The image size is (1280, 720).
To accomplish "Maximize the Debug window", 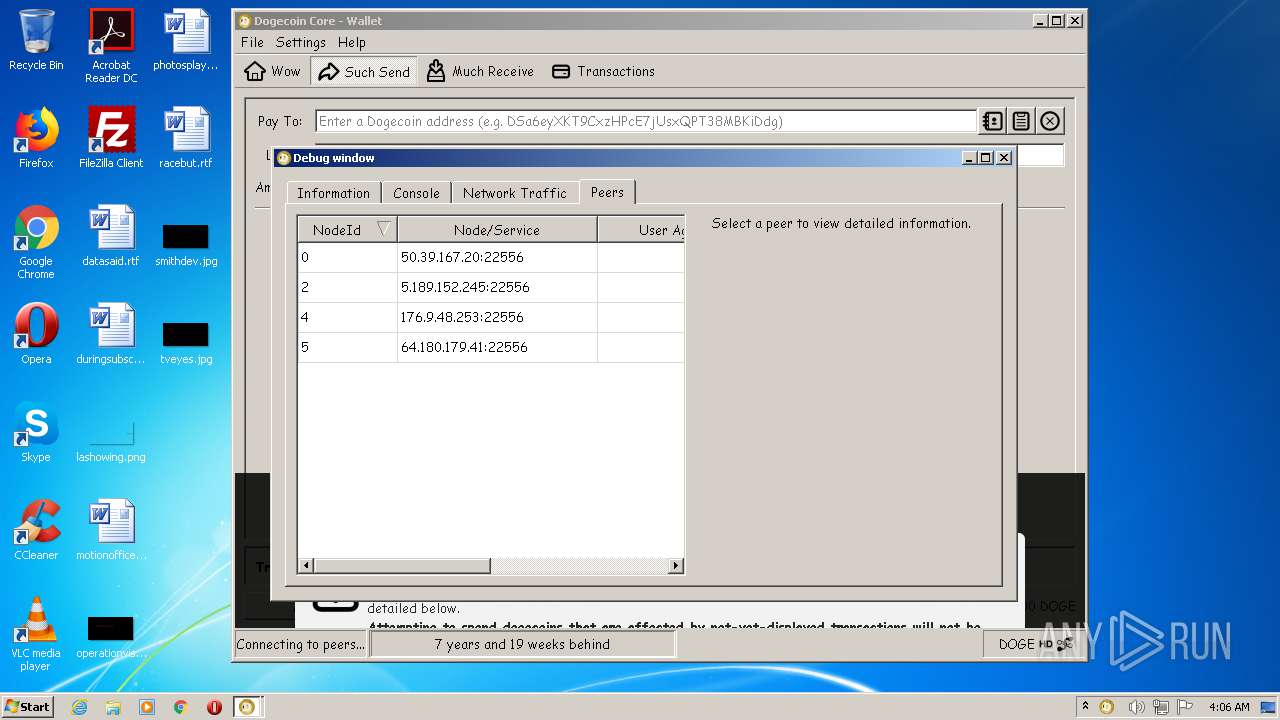I will pyautogui.click(x=985, y=158).
